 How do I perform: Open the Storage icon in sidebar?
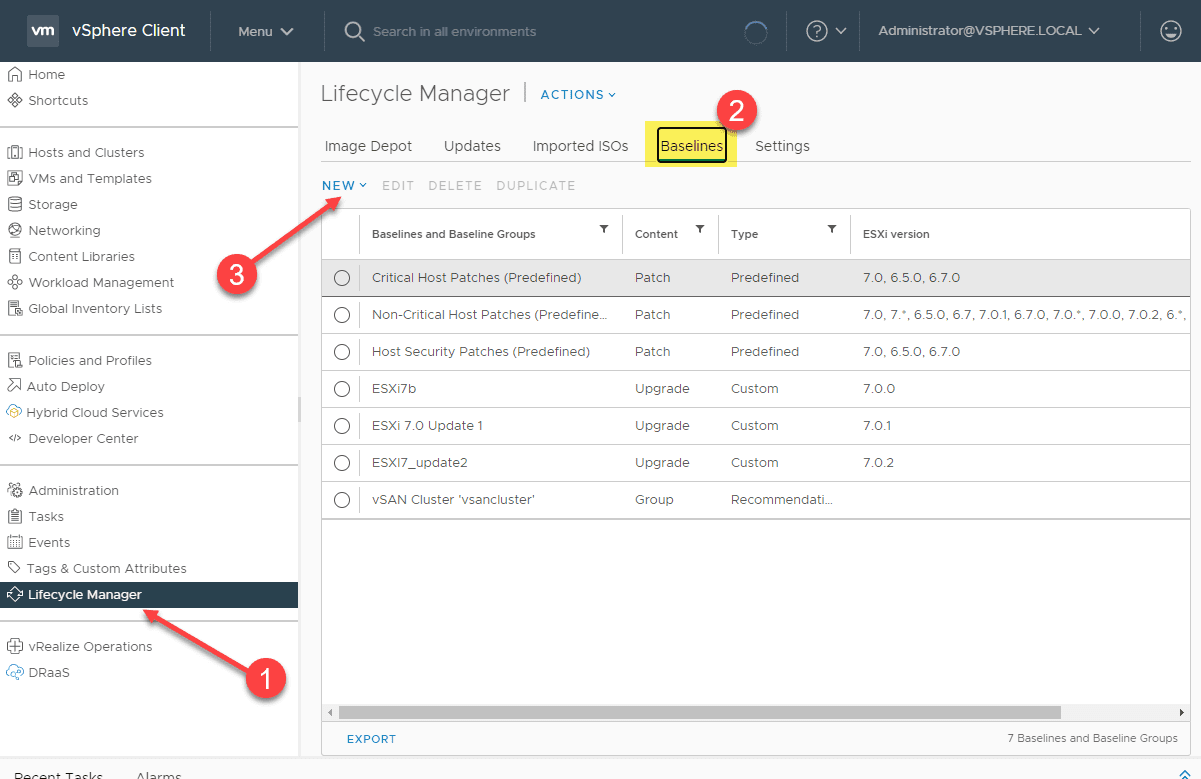click(15, 205)
